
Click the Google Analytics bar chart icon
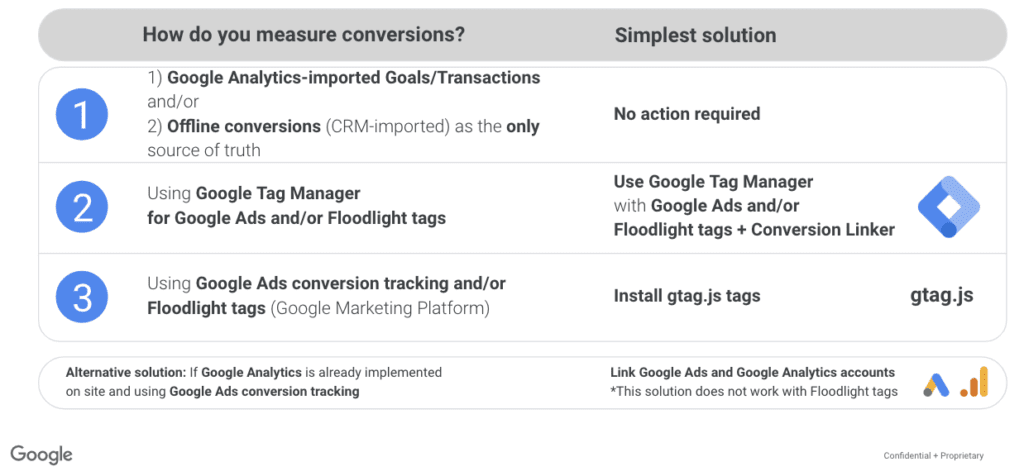pos(973,382)
